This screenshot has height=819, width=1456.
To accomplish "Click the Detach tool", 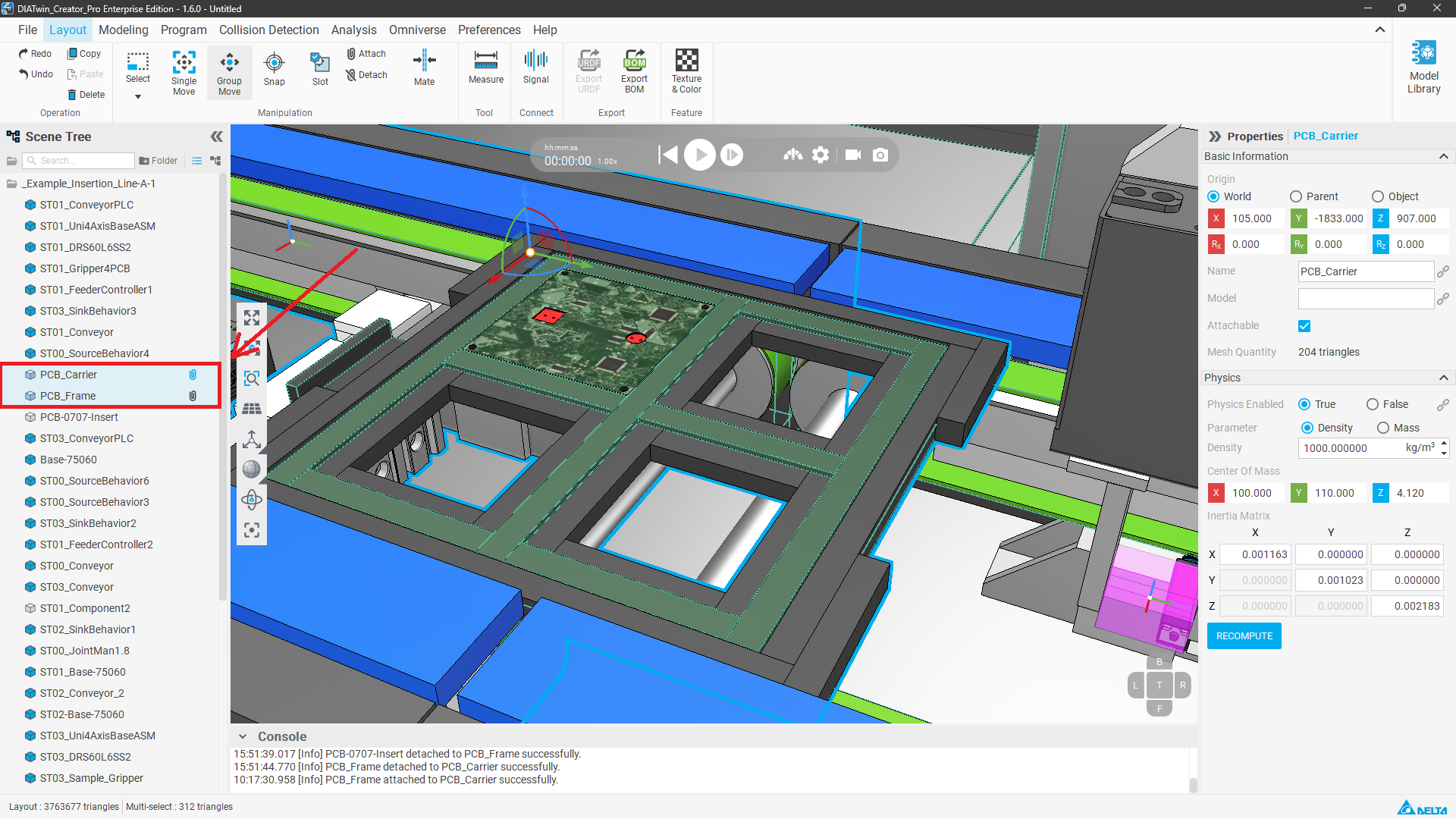I will [x=366, y=75].
